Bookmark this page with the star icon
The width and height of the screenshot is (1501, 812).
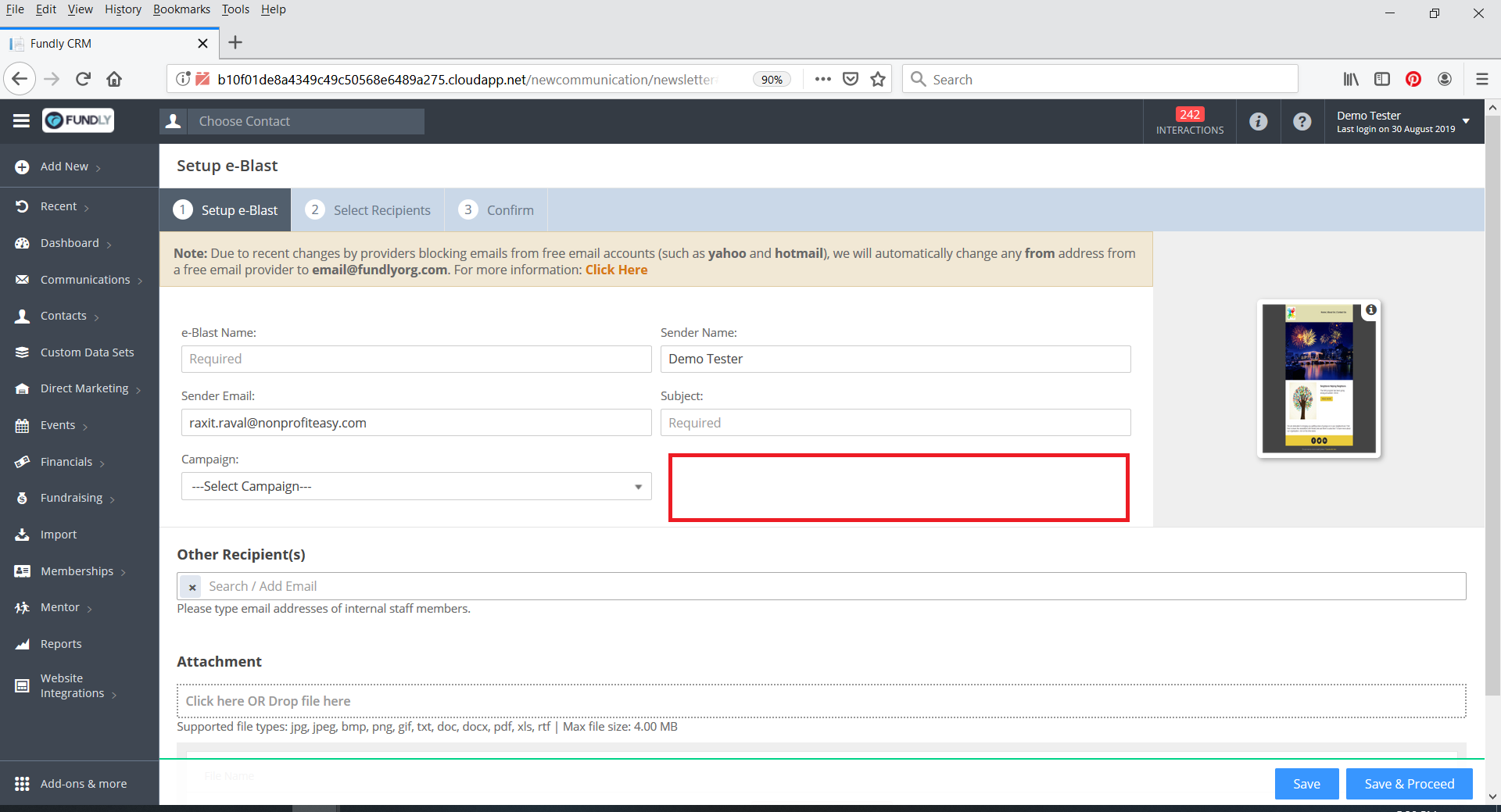[x=878, y=79]
